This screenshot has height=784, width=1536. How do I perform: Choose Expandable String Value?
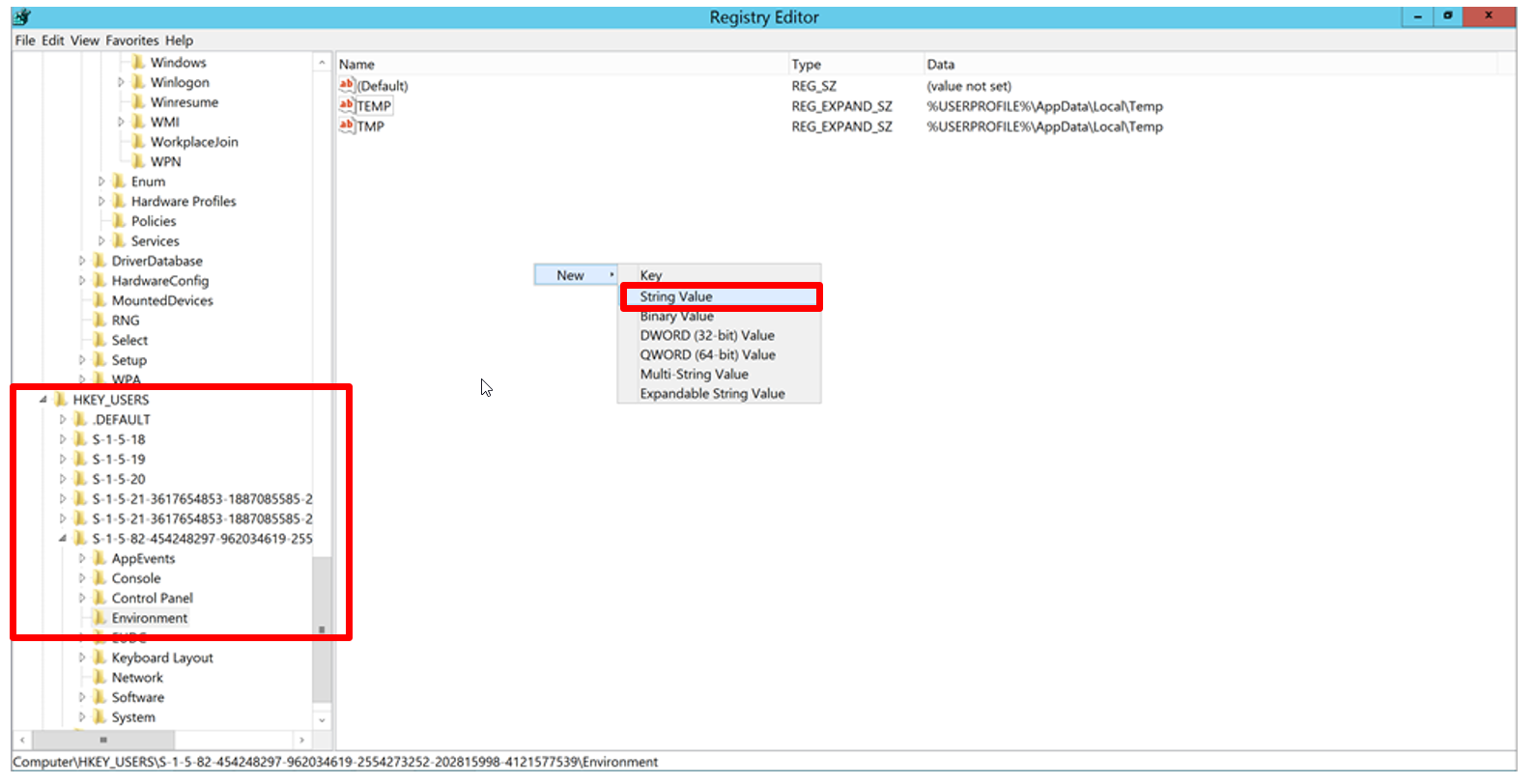pyautogui.click(x=720, y=393)
